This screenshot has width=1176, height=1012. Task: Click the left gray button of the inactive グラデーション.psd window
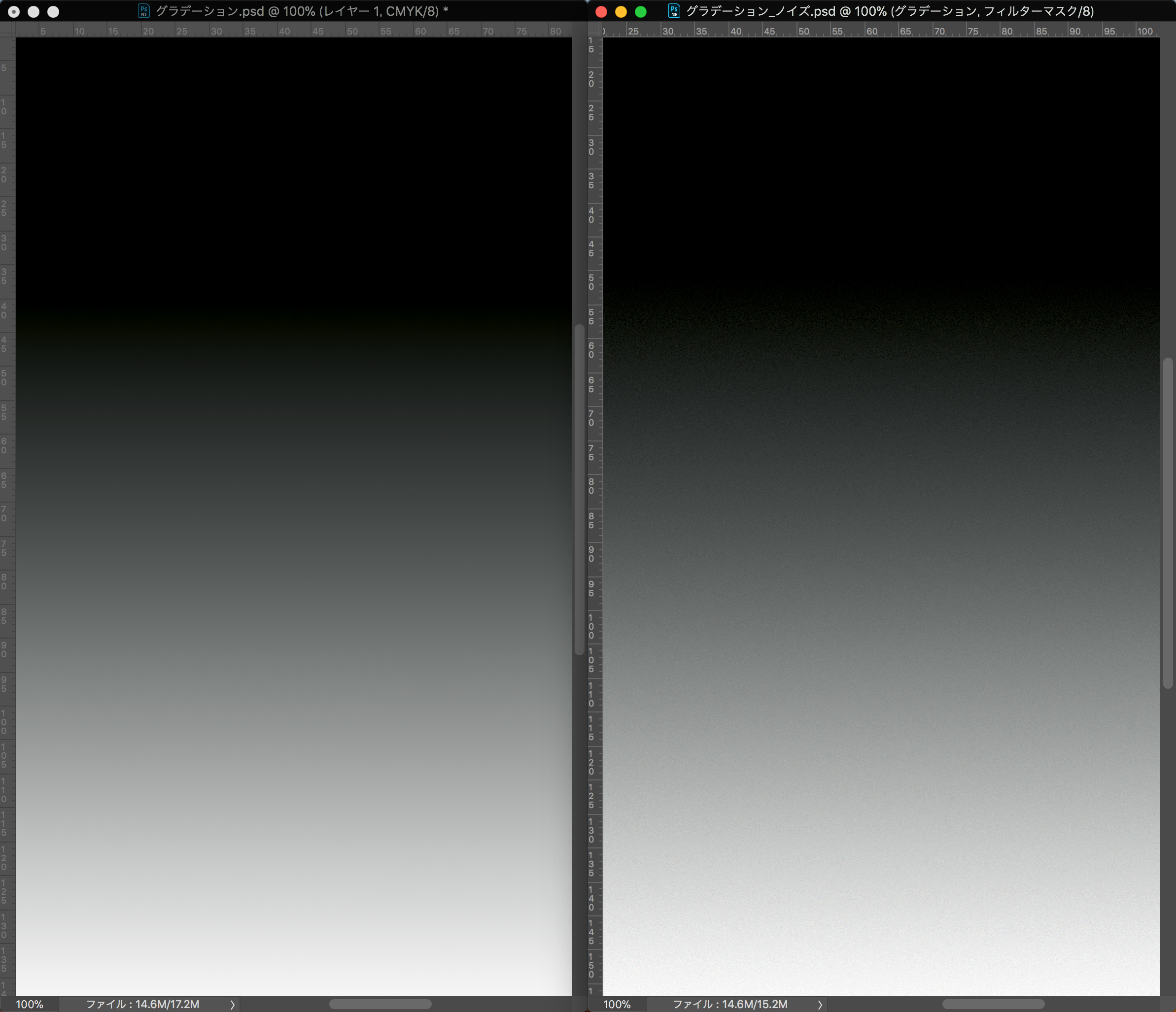14,11
